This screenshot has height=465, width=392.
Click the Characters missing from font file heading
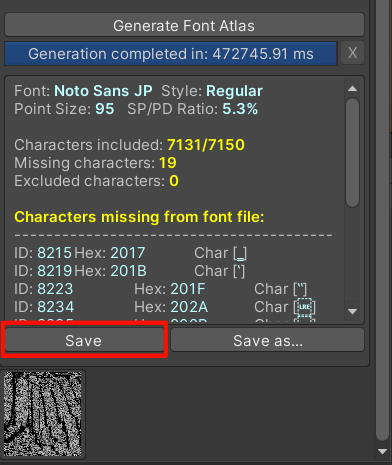pos(139,217)
